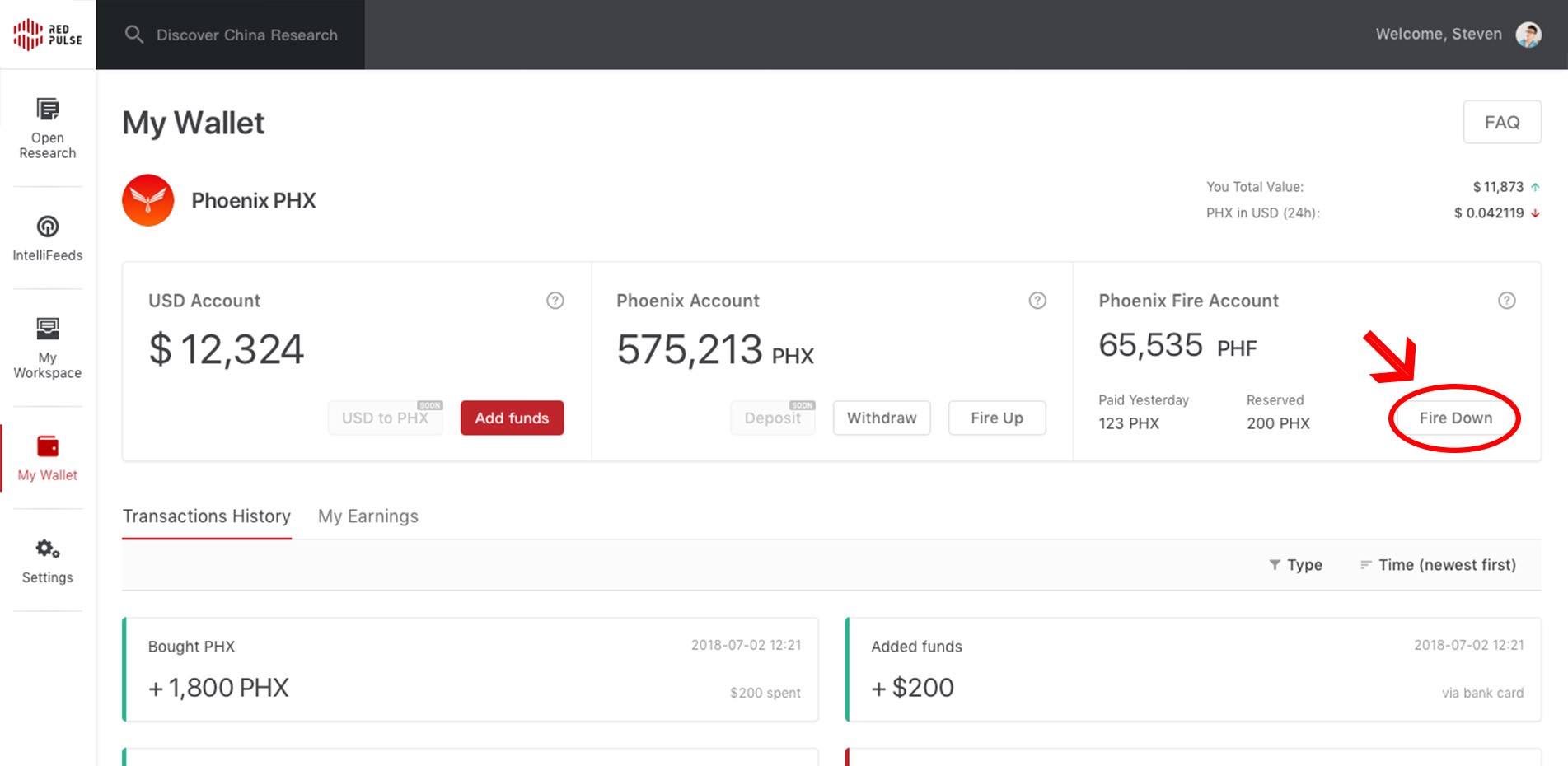This screenshot has height=766, width=1568.
Task: Click the Phoenix Account help icon
Action: tap(1037, 301)
